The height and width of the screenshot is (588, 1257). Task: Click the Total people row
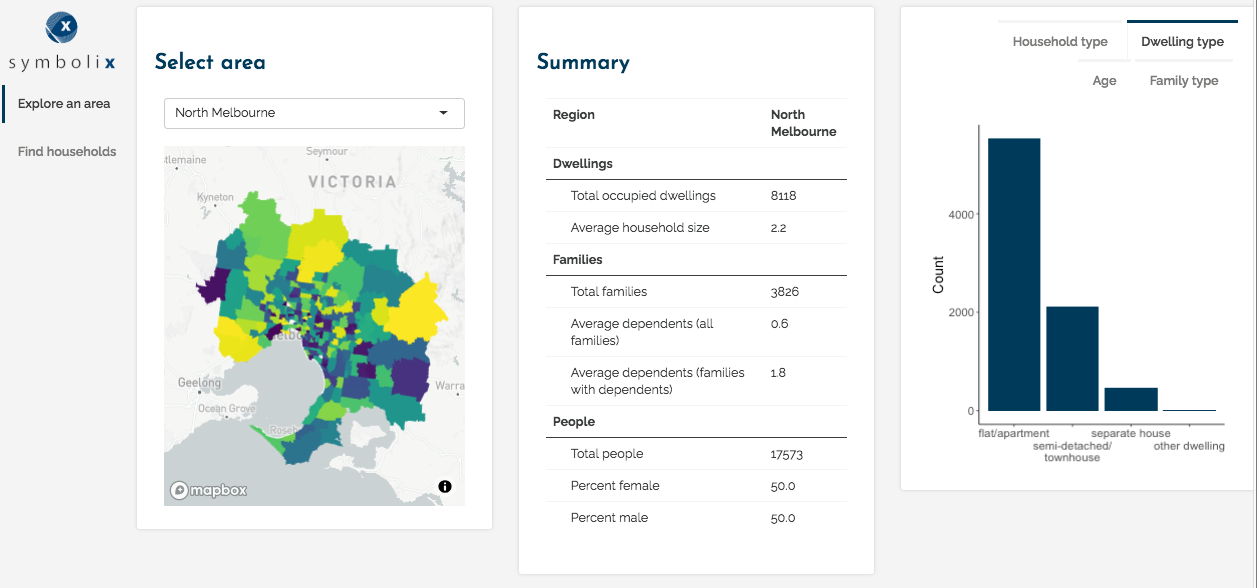pos(696,454)
